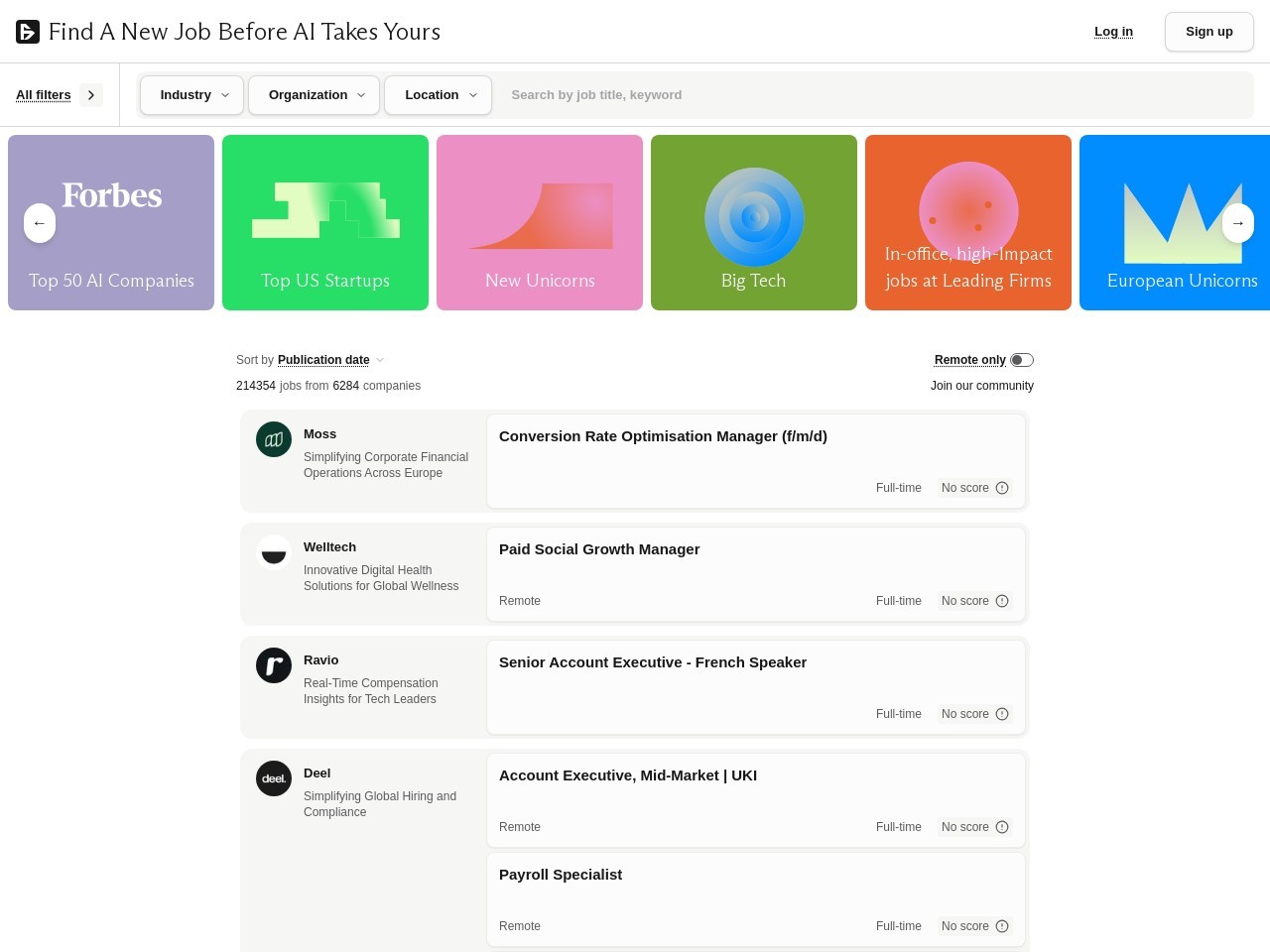Click info icon for Paid Social Growth Manager score
The image size is (1270, 952).
coord(1002,601)
